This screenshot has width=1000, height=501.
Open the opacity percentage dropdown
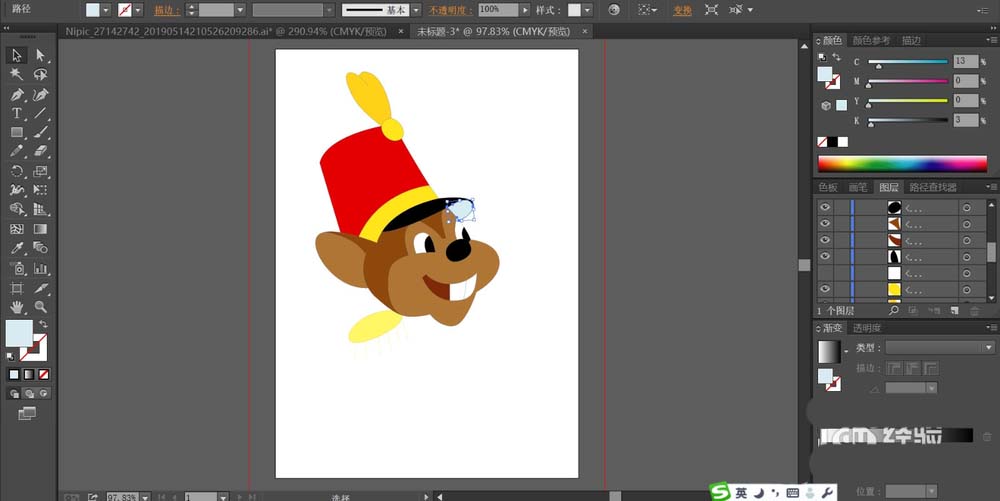(526, 9)
